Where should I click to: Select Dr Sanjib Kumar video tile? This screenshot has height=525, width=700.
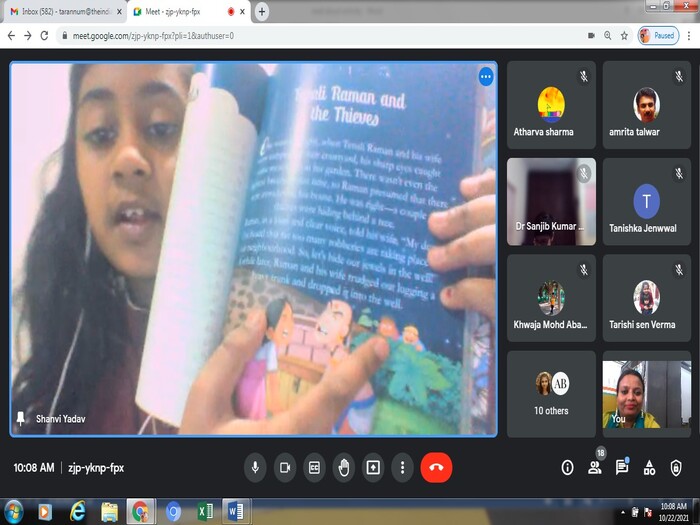551,201
